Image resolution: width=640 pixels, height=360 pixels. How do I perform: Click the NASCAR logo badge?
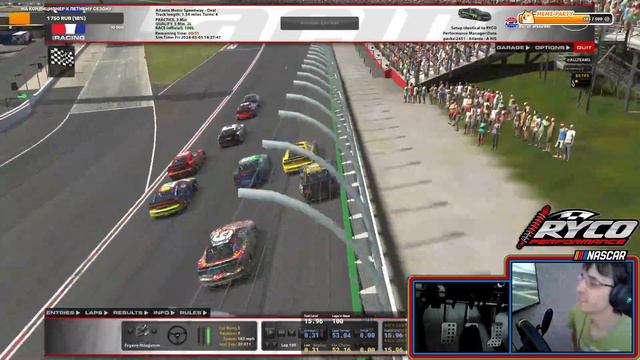coord(600,256)
